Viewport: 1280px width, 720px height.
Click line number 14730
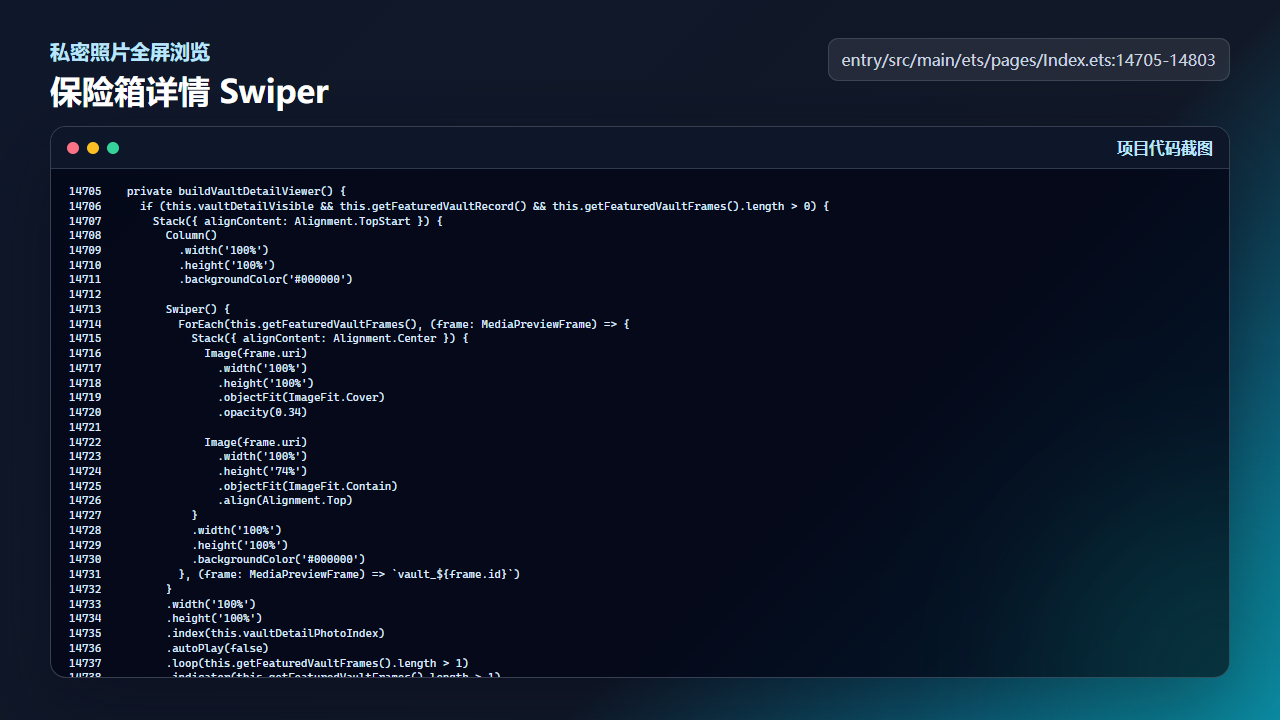[x=85, y=559]
